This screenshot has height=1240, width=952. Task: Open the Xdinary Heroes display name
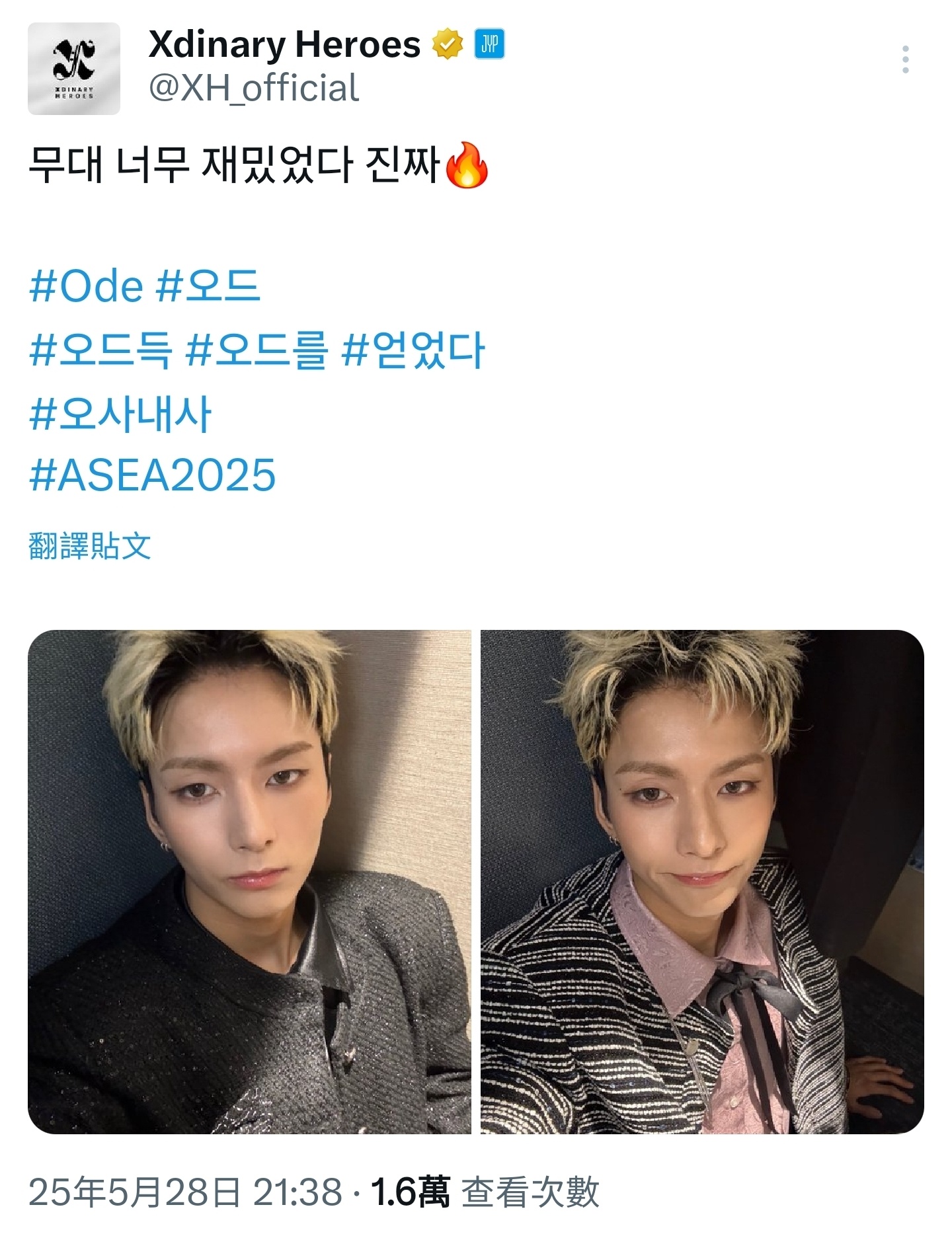(284, 44)
